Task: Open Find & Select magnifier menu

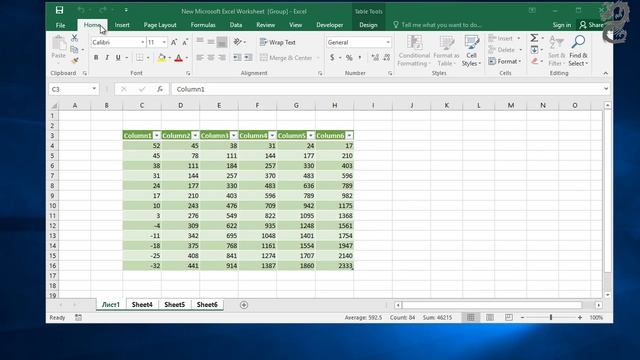Action: click(x=578, y=51)
